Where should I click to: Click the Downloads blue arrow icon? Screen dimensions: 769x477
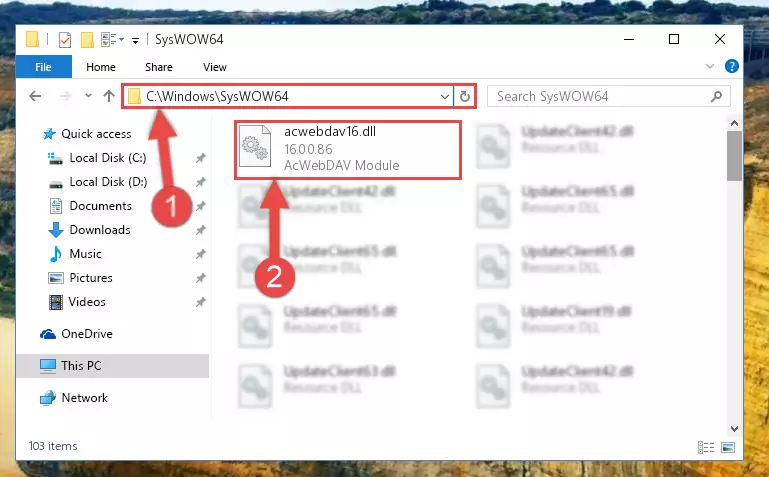point(56,230)
